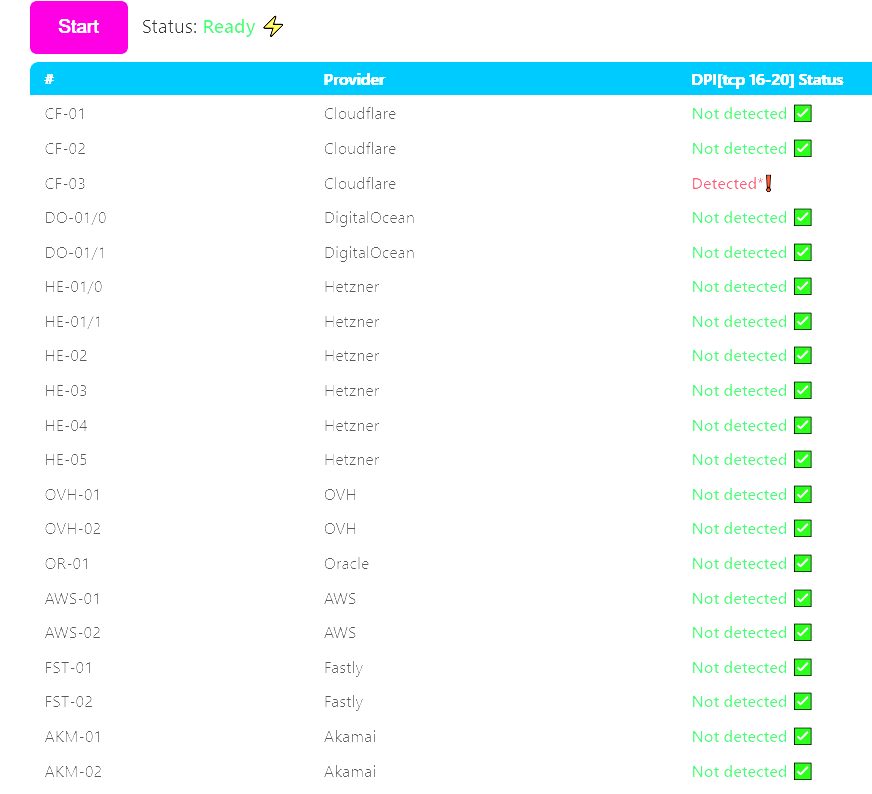Click the green checkmark in AKM-02 row

click(802, 771)
